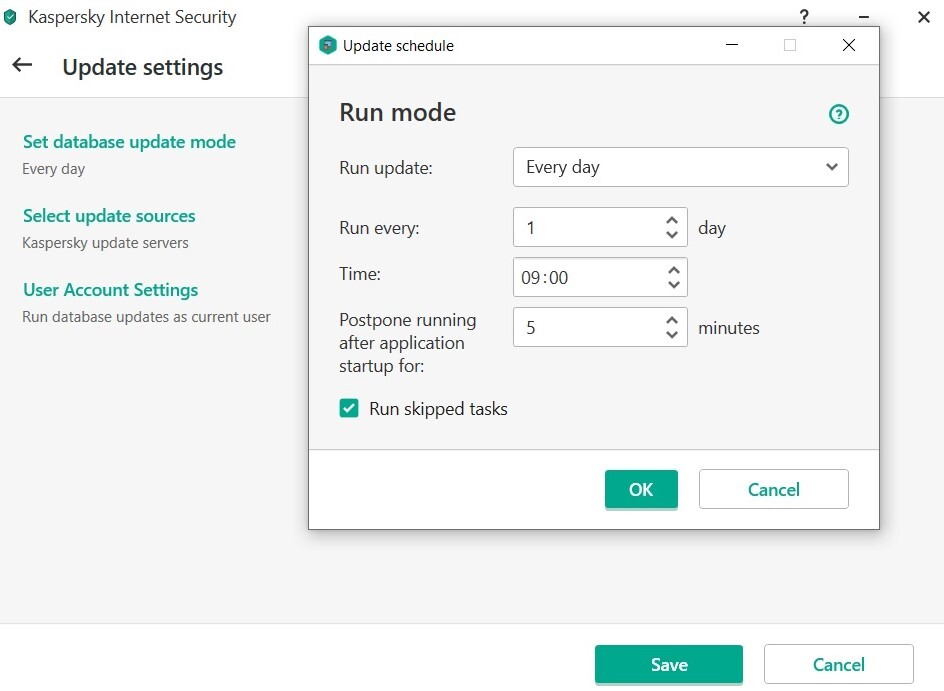Cancel the Update schedule dialog

click(774, 489)
